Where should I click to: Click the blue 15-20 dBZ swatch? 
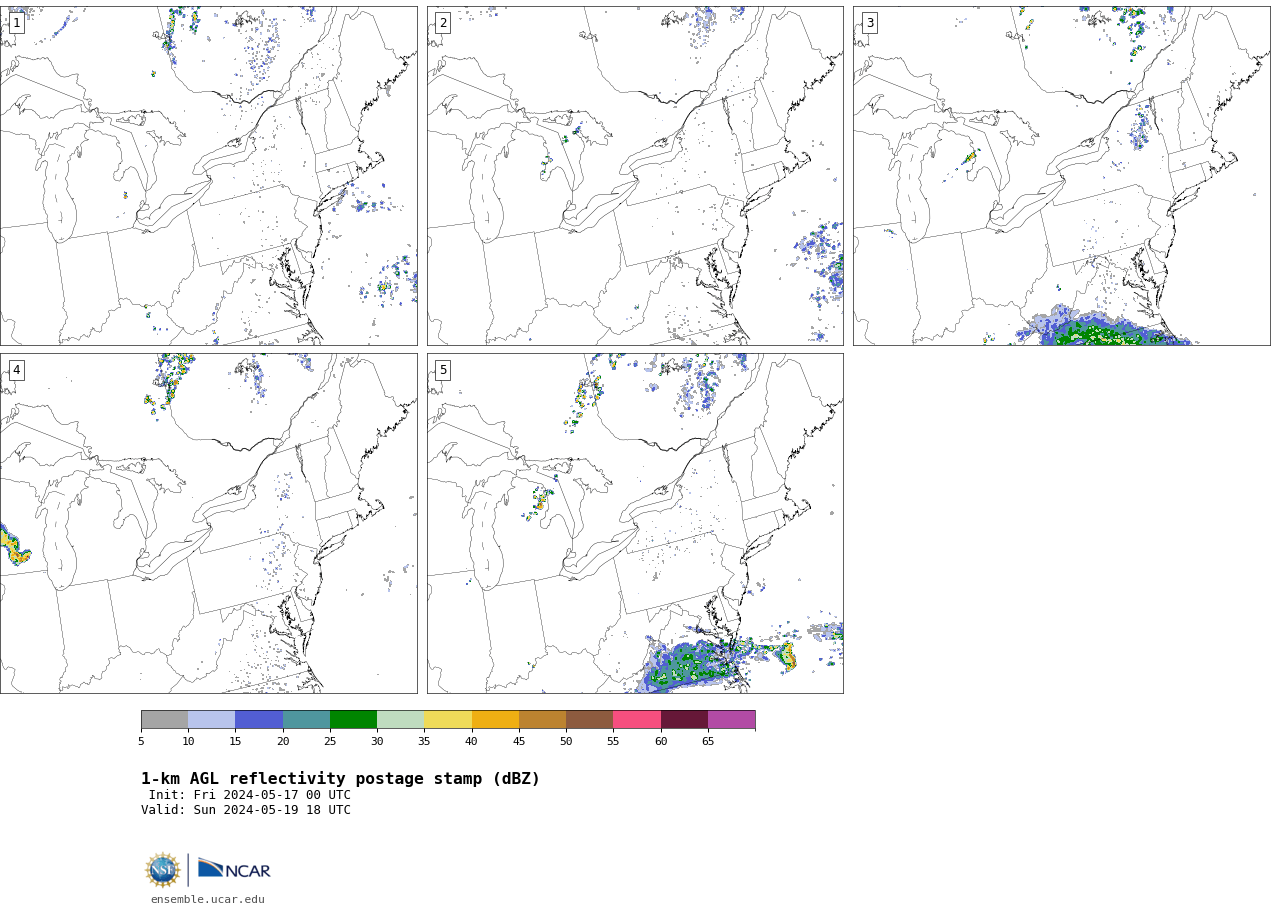pos(259,720)
